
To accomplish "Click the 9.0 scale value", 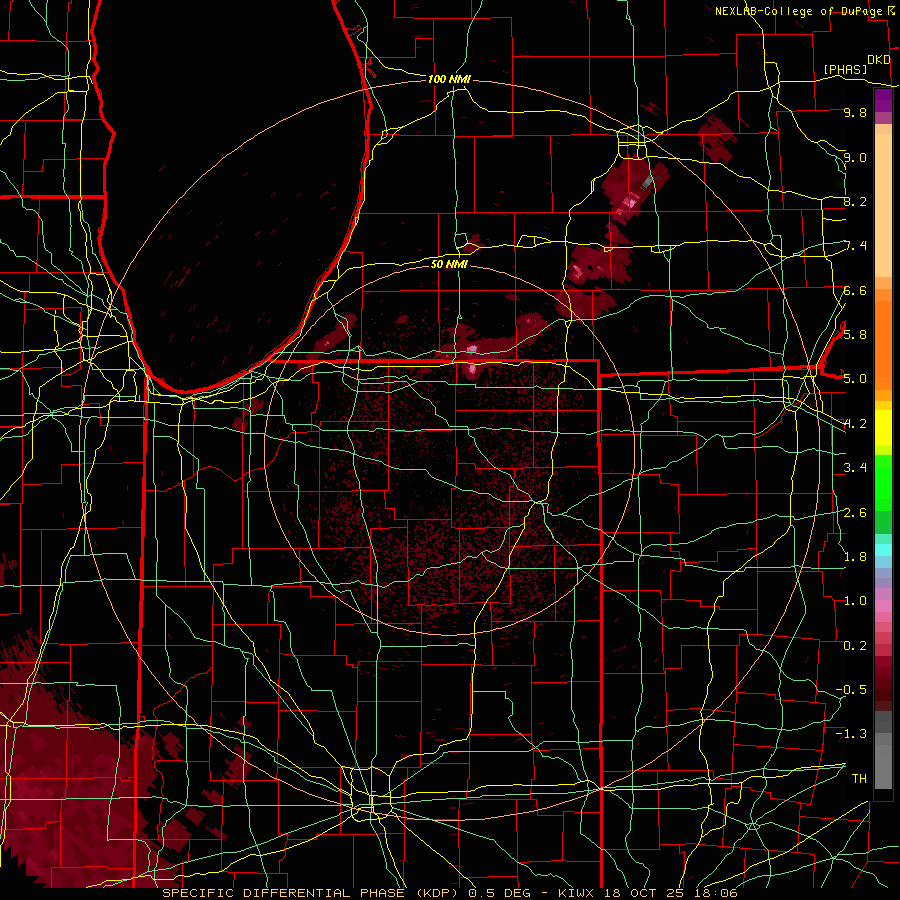I will (855, 157).
